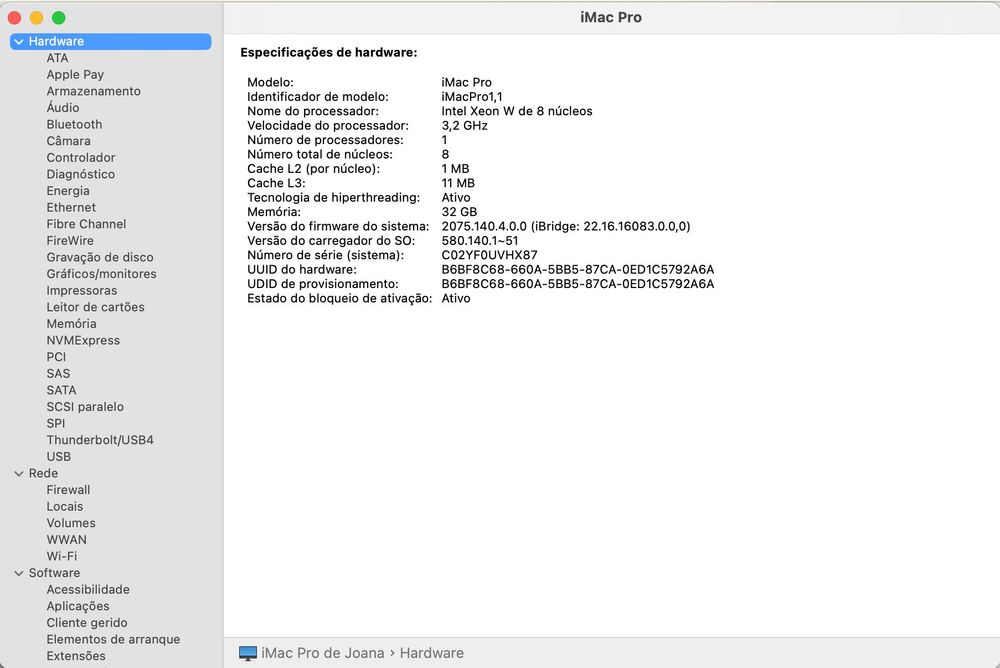The height and width of the screenshot is (668, 1000).
Task: Open NVMExpress in the sidebar
Action: click(x=83, y=340)
